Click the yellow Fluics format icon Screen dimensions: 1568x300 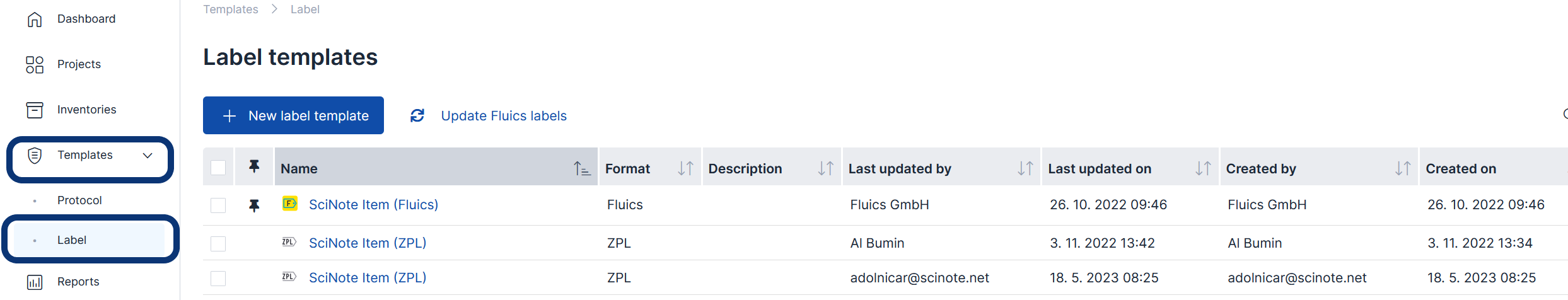click(289, 204)
